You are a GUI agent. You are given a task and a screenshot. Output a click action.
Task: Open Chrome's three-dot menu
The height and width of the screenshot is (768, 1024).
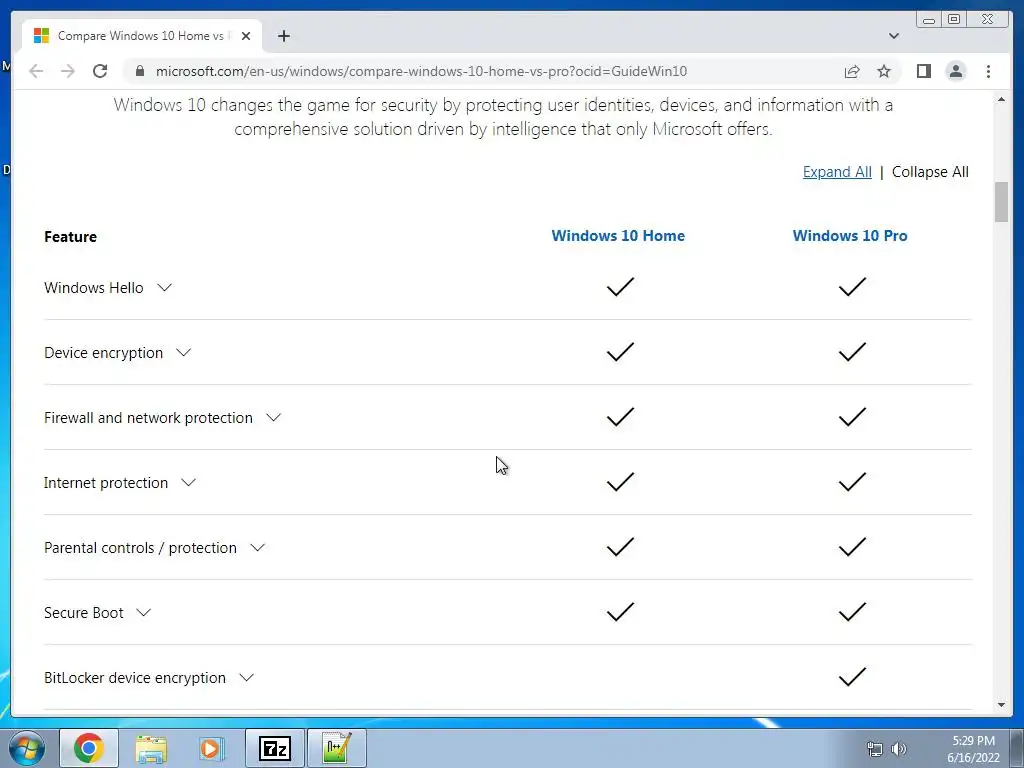(x=988, y=71)
